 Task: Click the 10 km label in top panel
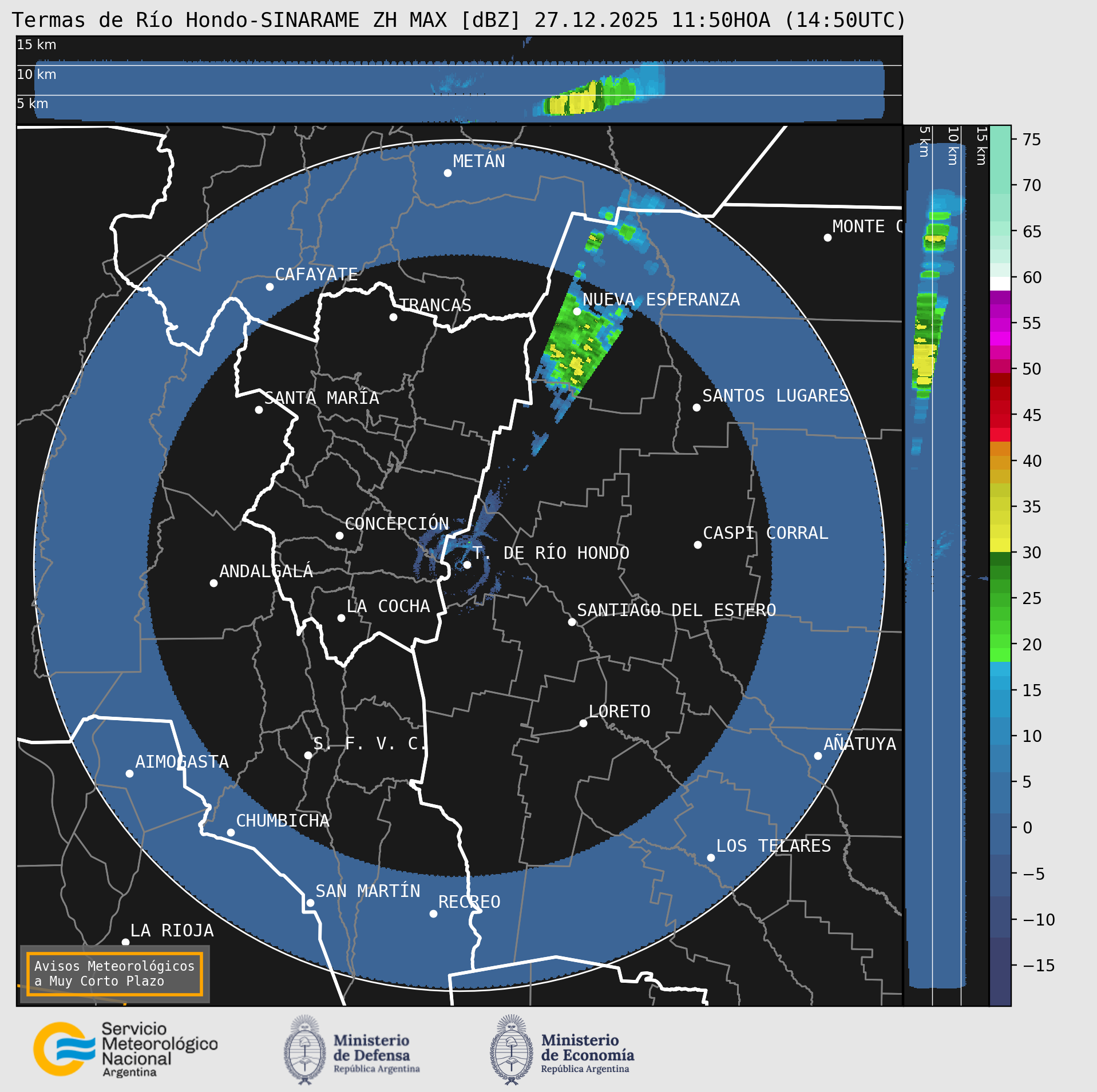click(x=37, y=74)
